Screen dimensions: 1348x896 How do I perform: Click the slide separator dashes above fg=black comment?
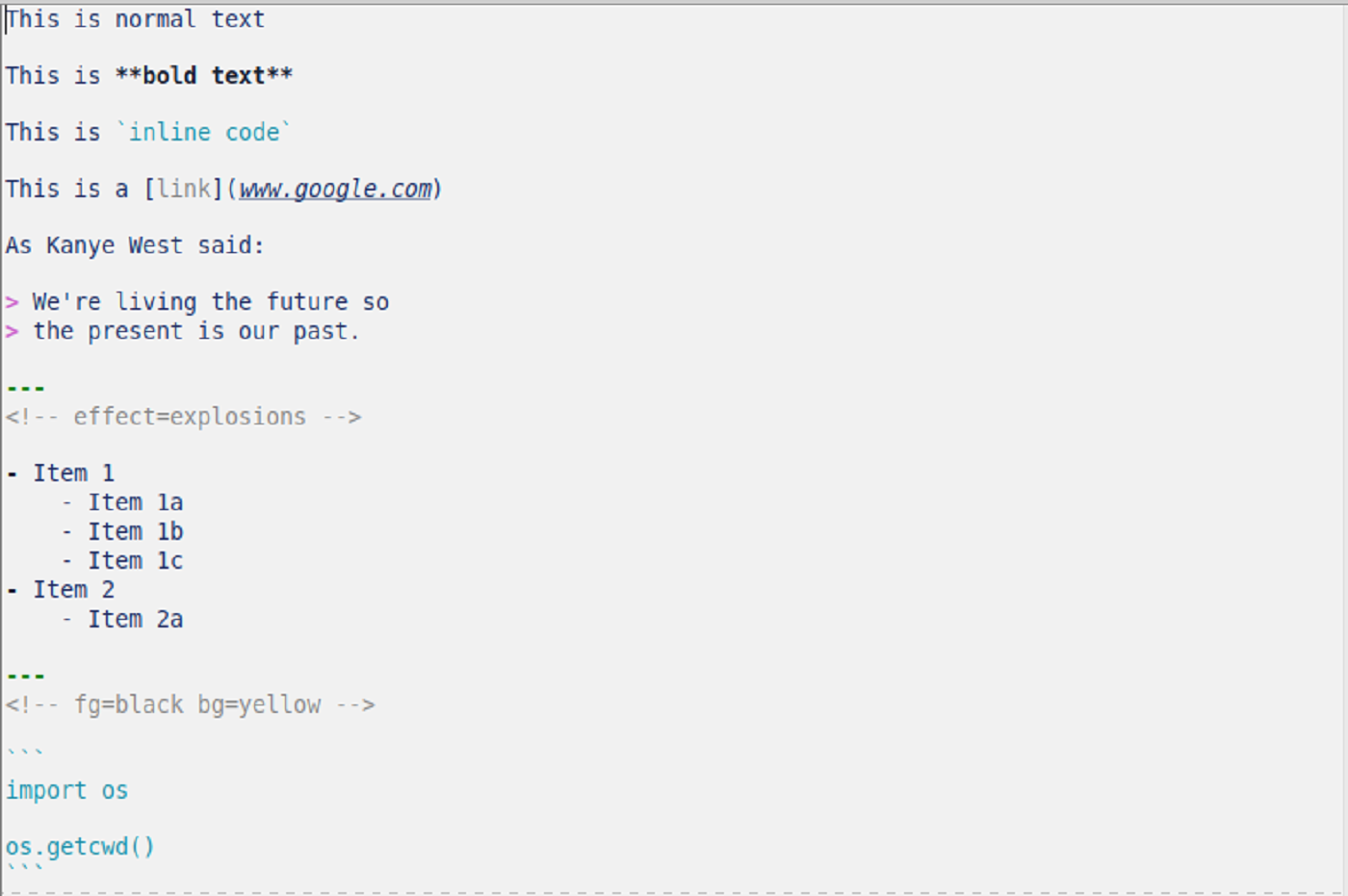(25, 677)
